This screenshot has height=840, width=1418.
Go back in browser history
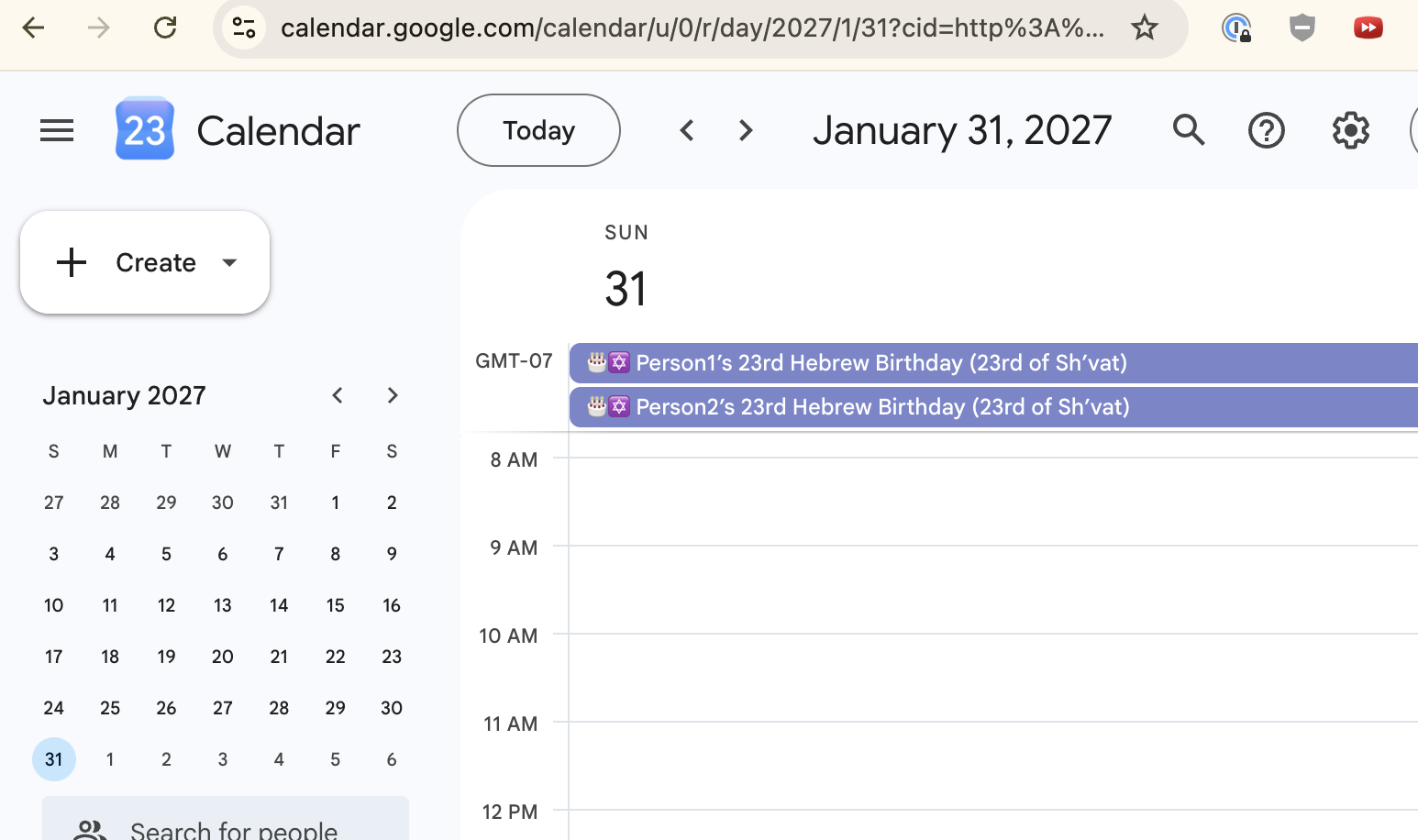point(33,28)
